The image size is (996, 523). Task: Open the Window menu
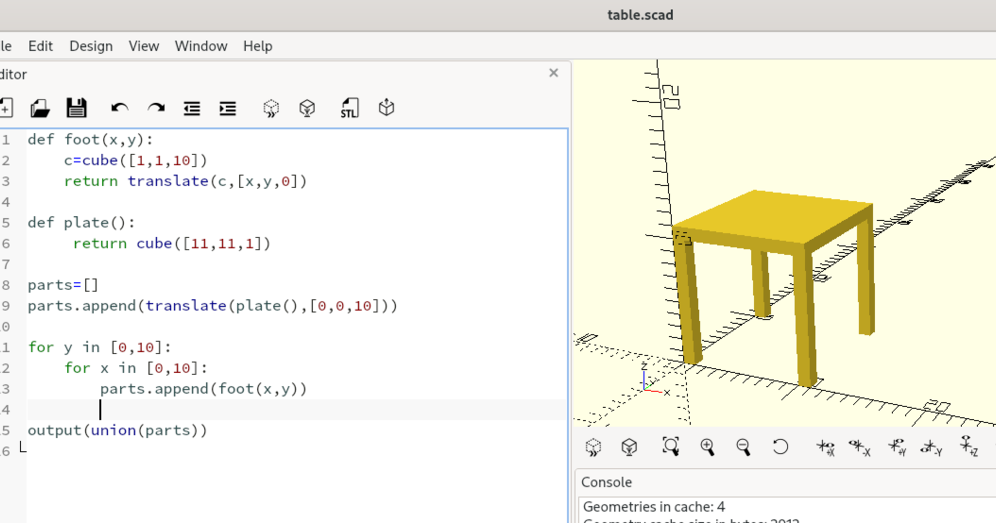(x=201, y=46)
